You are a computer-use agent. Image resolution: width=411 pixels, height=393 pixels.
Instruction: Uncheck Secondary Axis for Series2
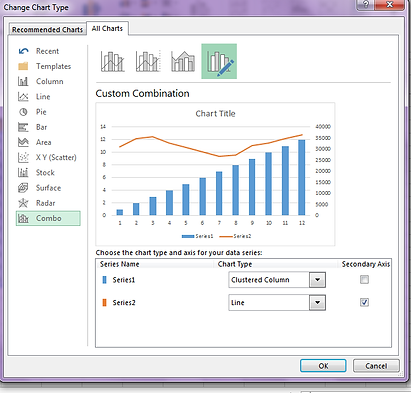(364, 302)
